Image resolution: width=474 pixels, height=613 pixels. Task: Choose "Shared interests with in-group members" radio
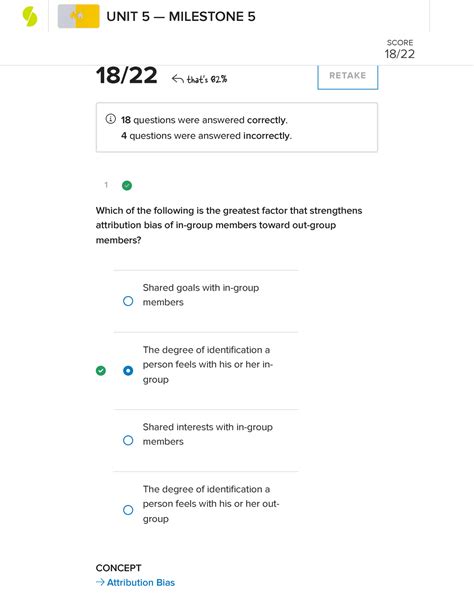coord(128,440)
